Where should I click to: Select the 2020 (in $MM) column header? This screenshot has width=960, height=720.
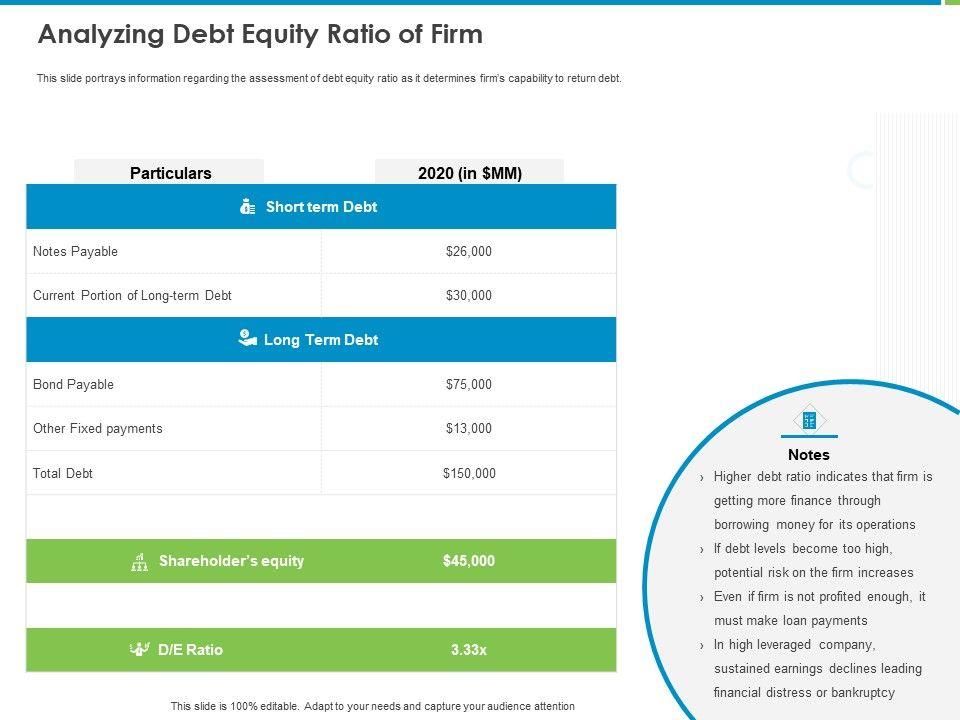click(x=469, y=173)
